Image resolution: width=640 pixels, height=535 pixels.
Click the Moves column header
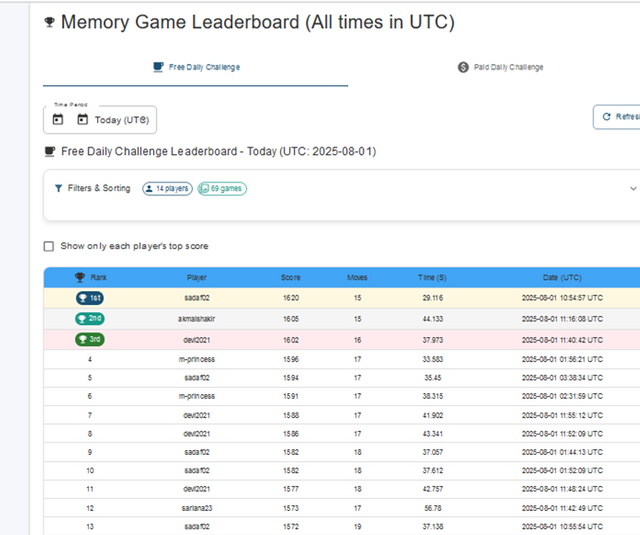[x=357, y=277]
